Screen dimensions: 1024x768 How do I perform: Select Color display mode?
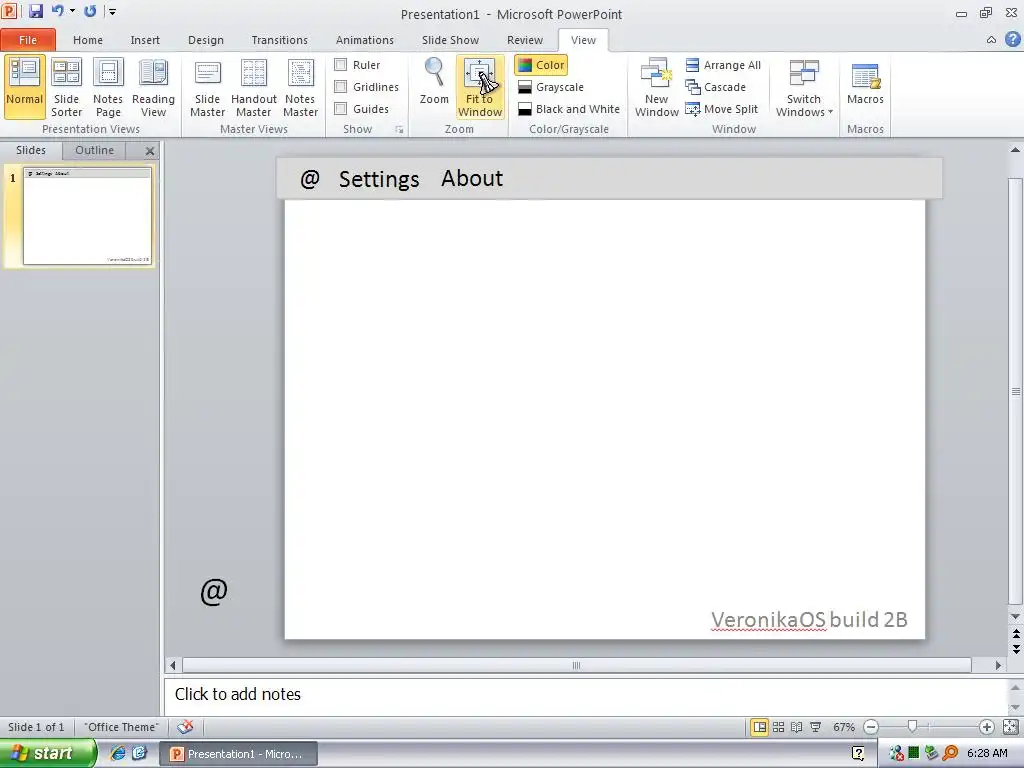[541, 65]
